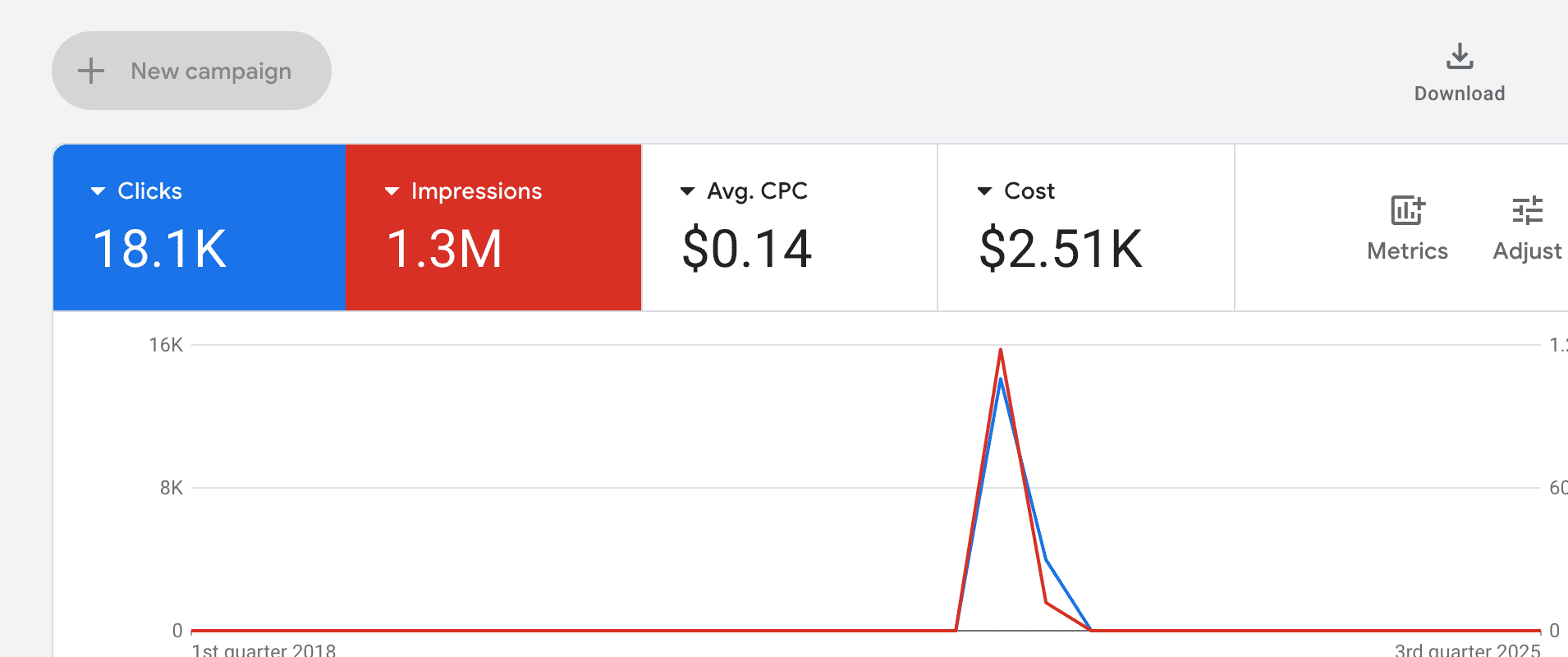Click the blue line's lower bend point
This screenshot has height=657, width=1568.
click(1047, 561)
